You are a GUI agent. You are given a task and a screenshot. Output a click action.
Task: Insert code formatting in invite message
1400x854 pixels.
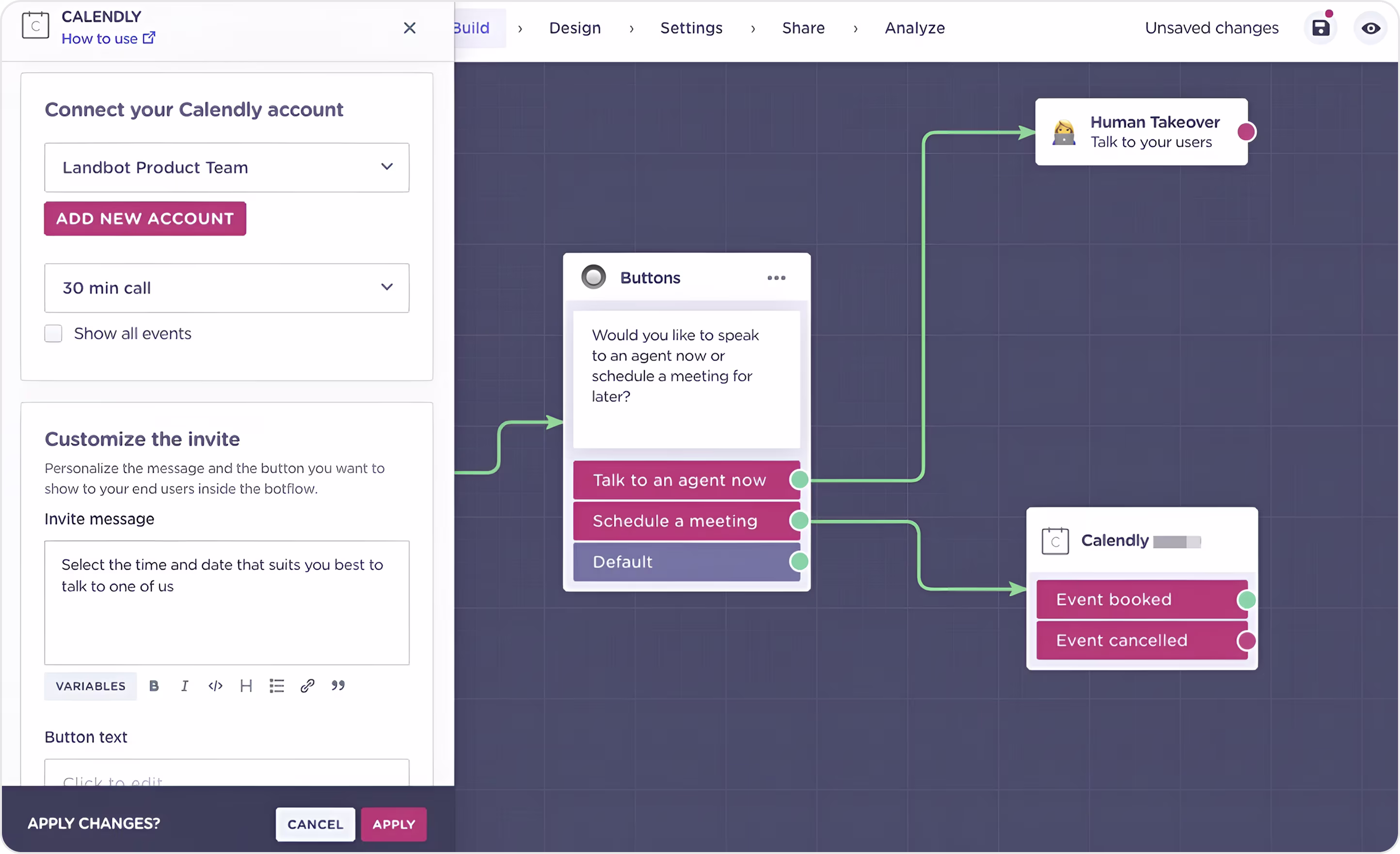tap(215, 686)
